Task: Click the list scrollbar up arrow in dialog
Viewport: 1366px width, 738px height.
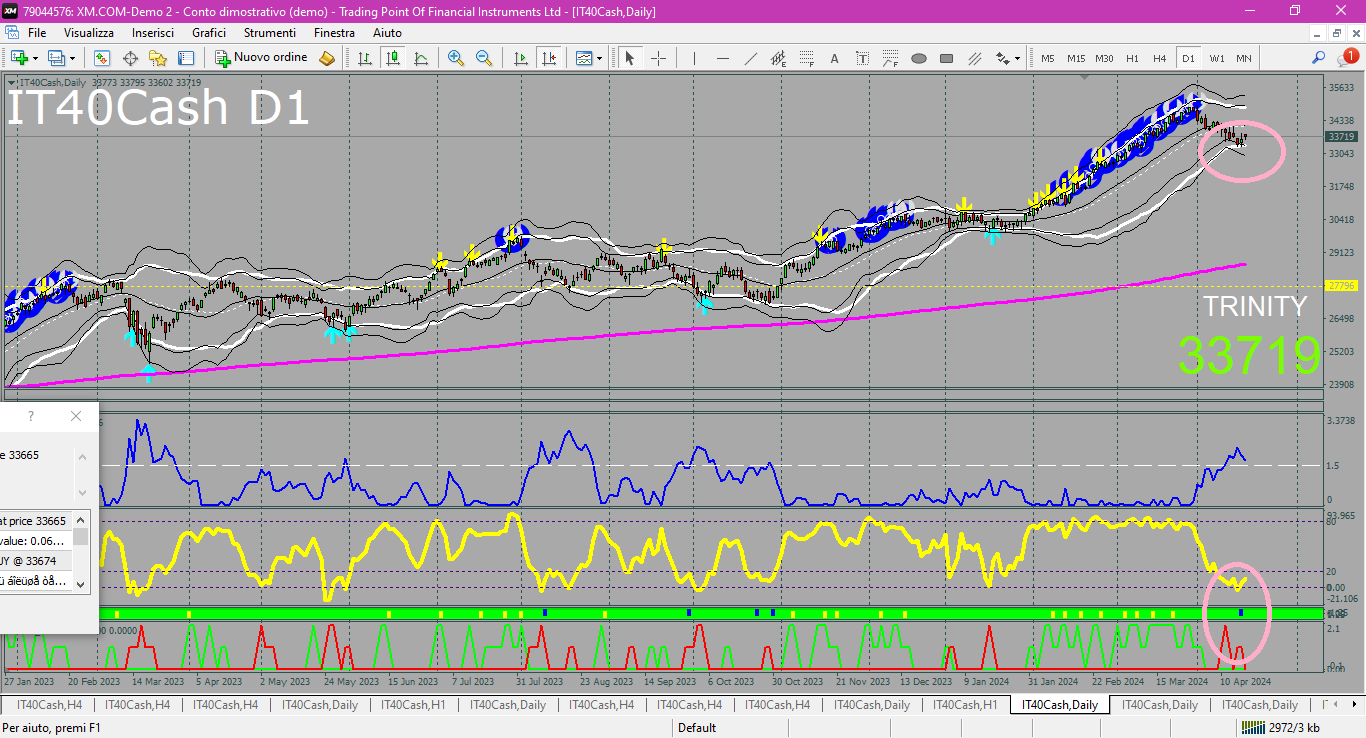Action: pos(80,519)
